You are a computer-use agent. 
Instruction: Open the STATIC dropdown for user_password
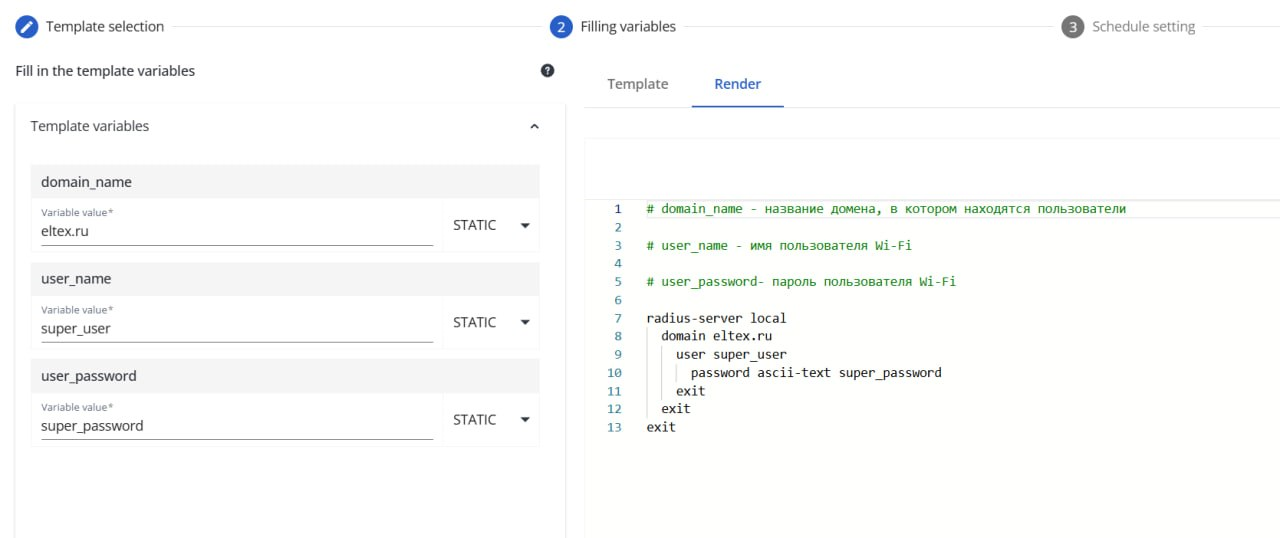click(x=490, y=420)
